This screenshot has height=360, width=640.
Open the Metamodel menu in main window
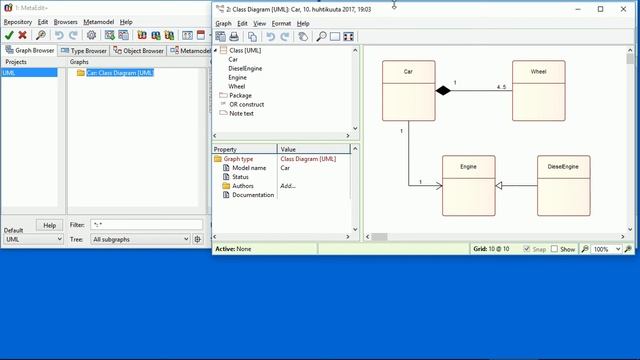98,22
